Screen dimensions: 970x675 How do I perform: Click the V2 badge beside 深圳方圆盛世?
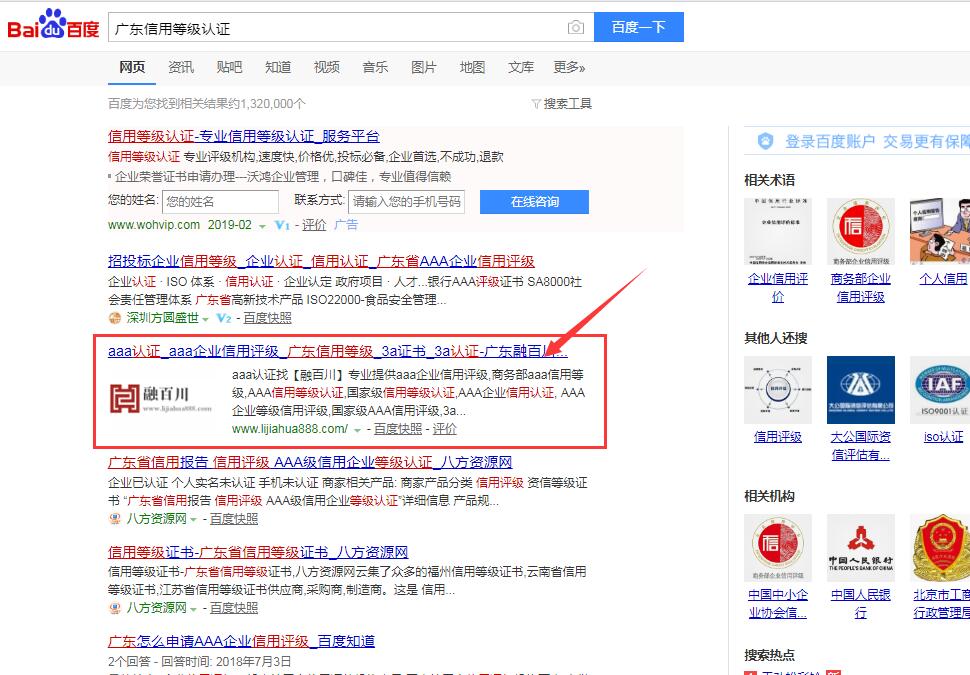[x=223, y=318]
